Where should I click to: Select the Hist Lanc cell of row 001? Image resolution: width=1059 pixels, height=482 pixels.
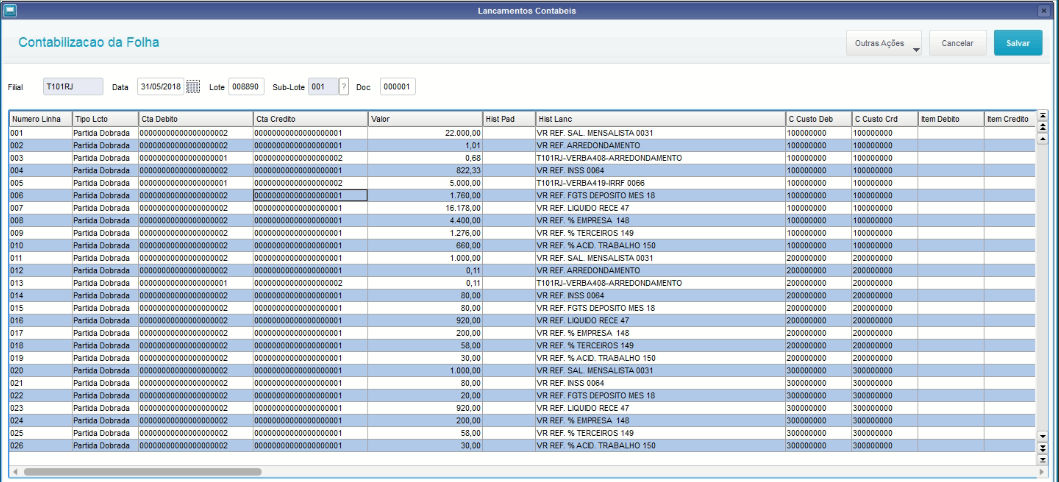click(x=661, y=133)
